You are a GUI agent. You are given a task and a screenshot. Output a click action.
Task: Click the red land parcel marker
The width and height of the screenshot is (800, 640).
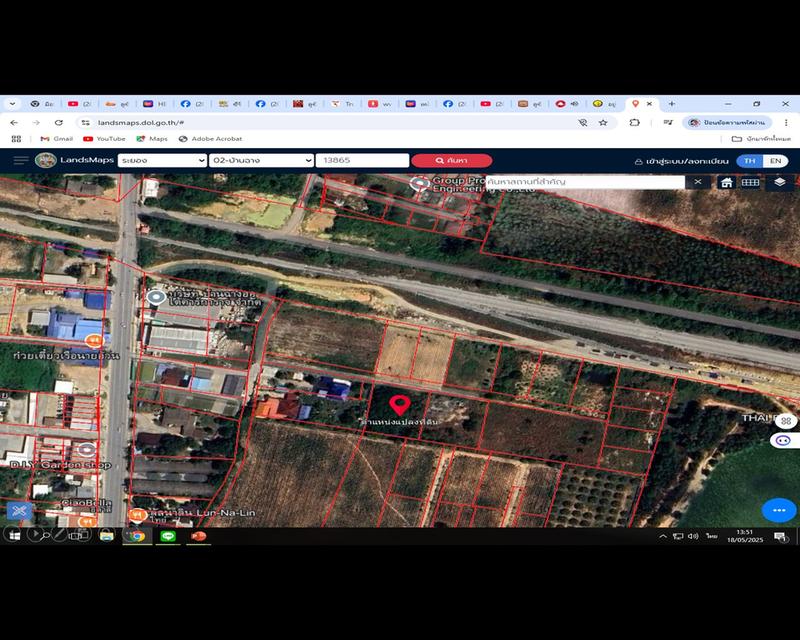coord(400,405)
